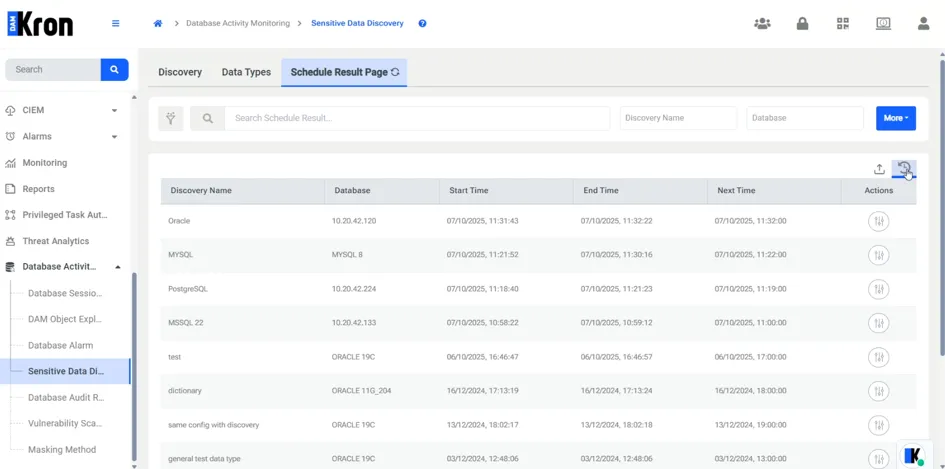Open actions icon for Oracle row
Image resolution: width=945 pixels, height=469 pixels.
point(879,221)
